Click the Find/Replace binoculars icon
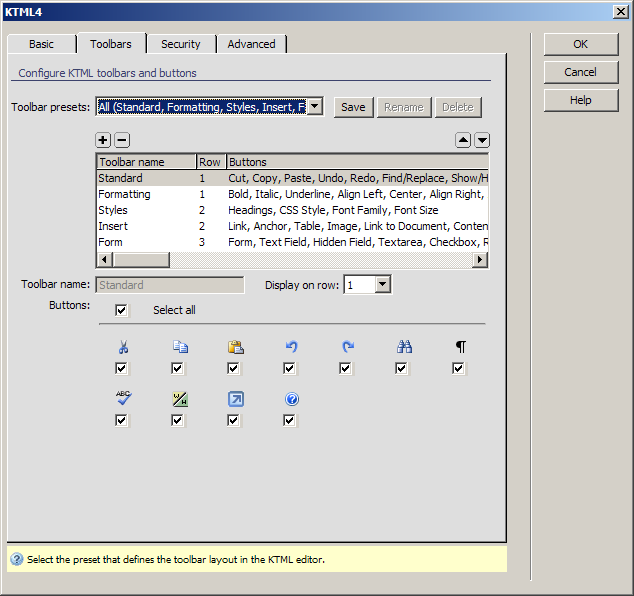 click(x=404, y=347)
